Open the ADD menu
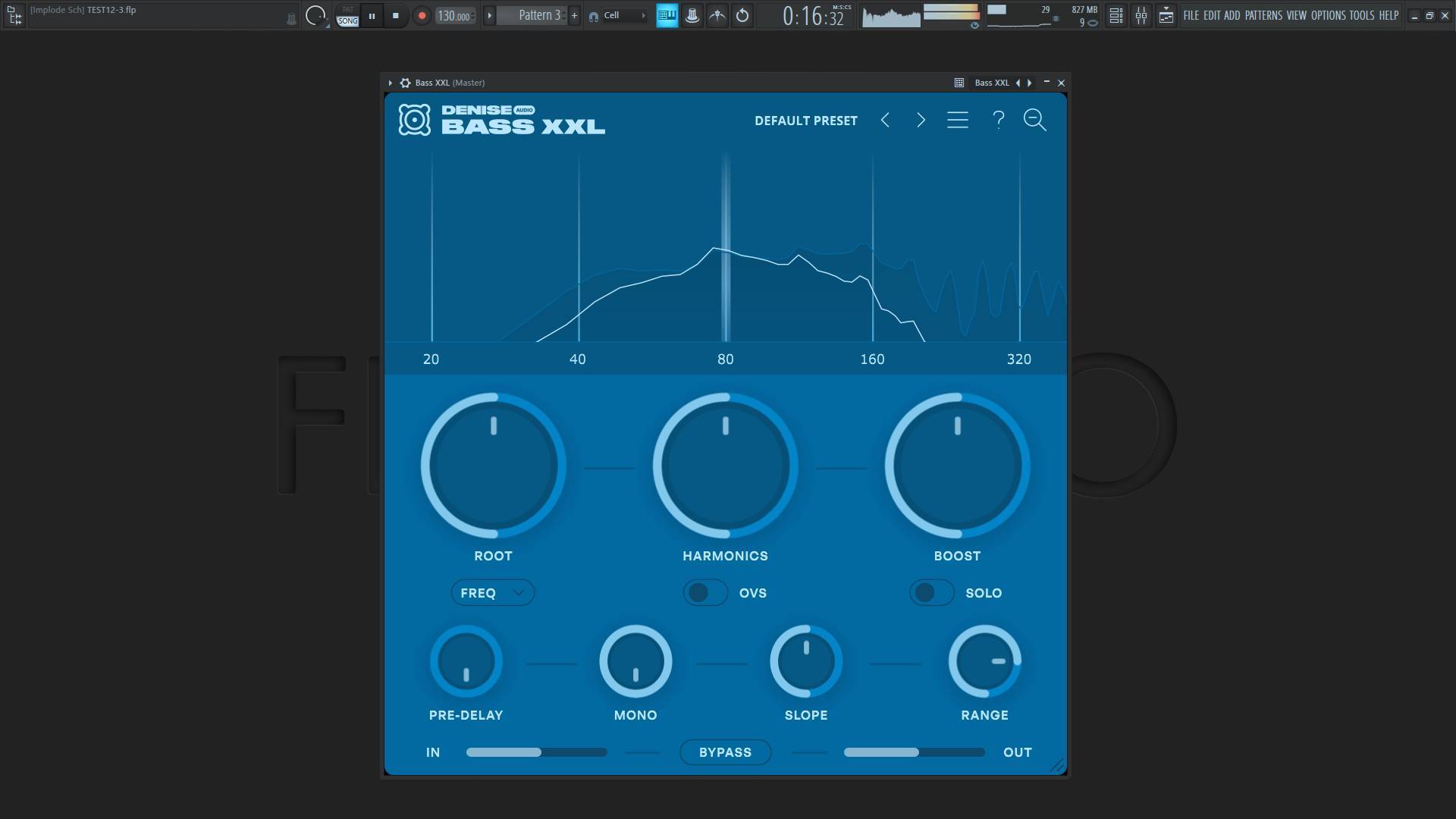1456x819 pixels. pyautogui.click(x=1232, y=15)
